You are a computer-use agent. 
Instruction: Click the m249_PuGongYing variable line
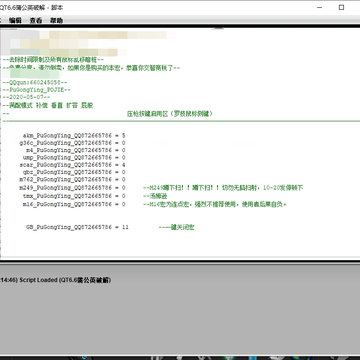tap(72, 188)
